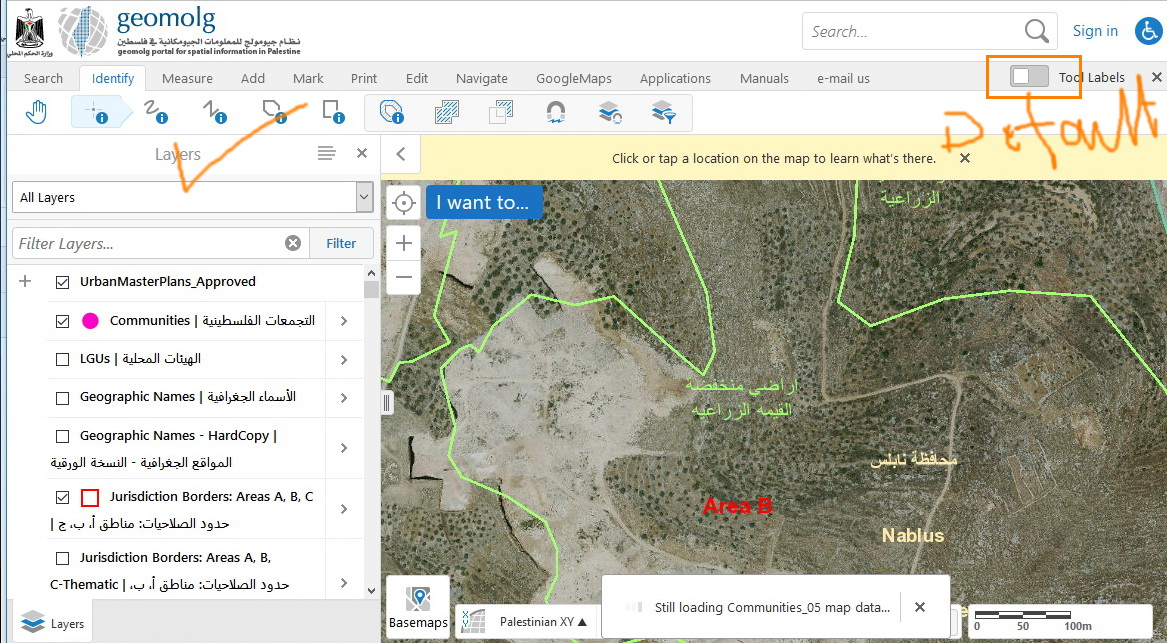1167x643 pixels.
Task: Click the I want to... button
Action: pyautogui.click(x=484, y=202)
